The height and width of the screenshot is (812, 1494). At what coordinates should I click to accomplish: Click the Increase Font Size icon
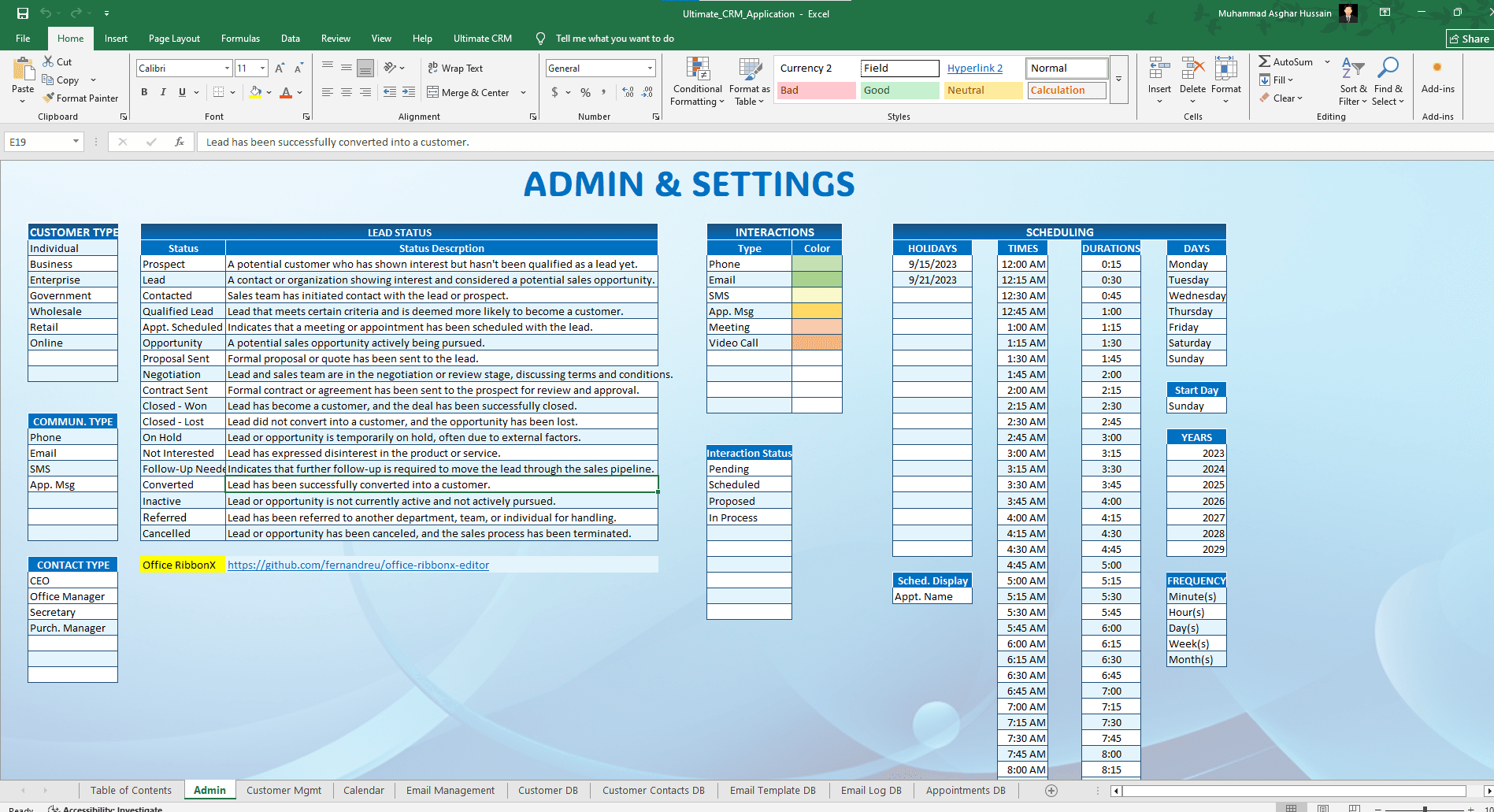[x=280, y=69]
